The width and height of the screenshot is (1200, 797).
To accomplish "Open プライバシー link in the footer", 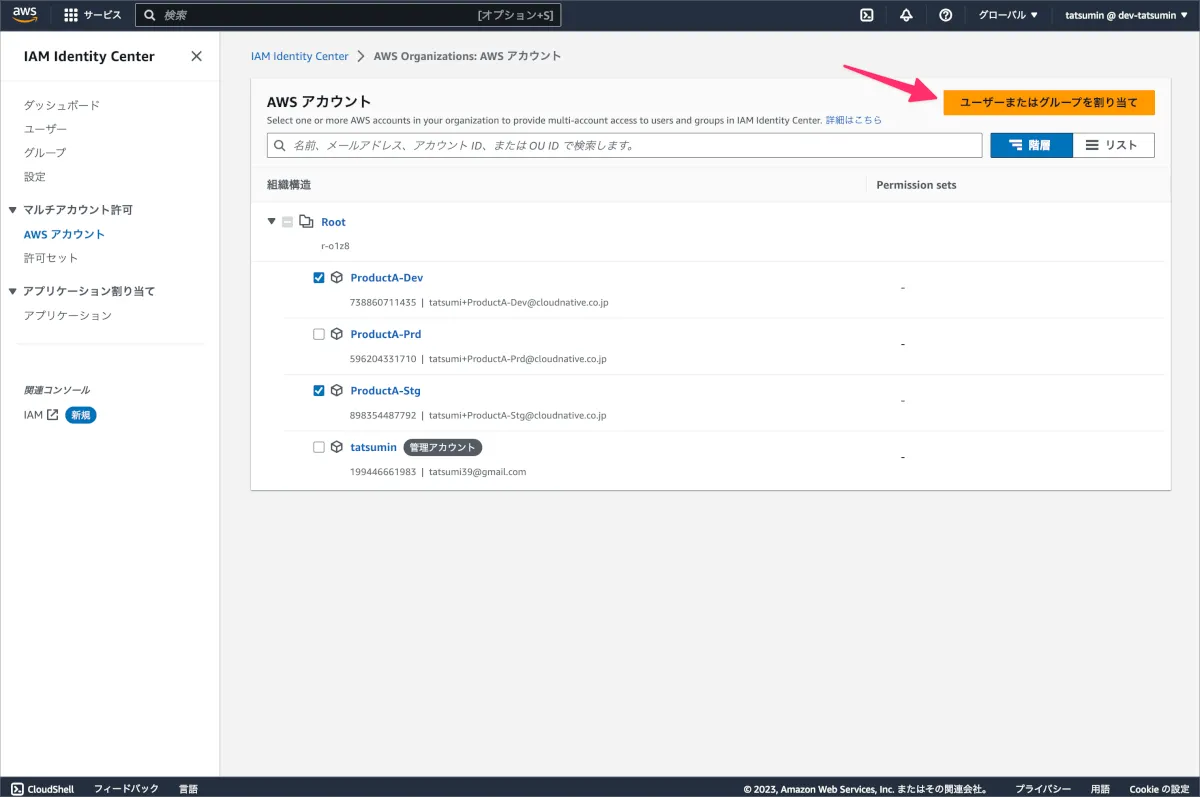I will (x=1043, y=789).
